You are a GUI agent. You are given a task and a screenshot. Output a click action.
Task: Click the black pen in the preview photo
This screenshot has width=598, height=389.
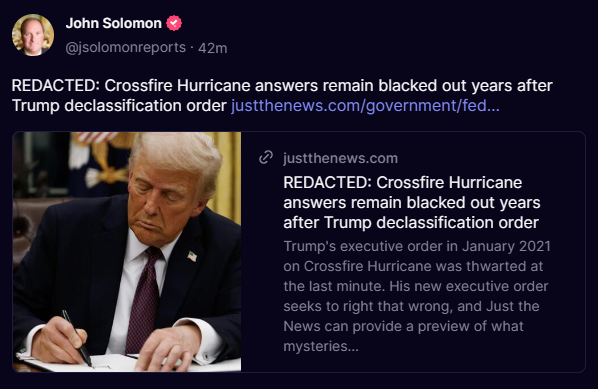pos(77,338)
